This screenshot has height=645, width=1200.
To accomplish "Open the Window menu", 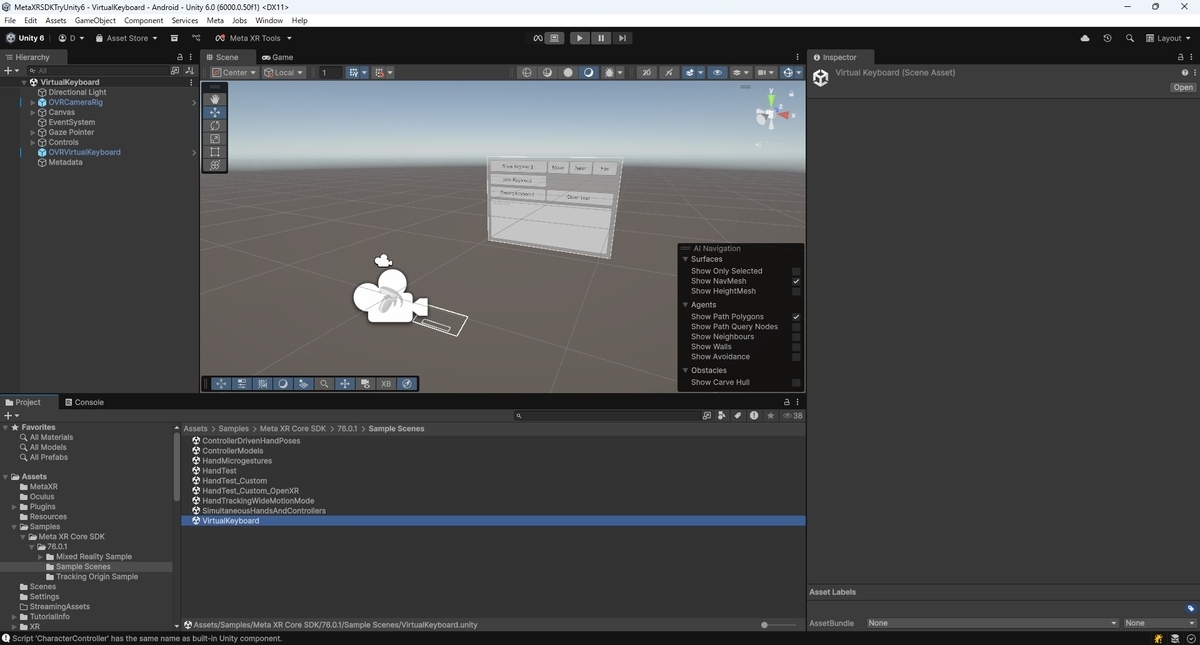I will (x=268, y=20).
